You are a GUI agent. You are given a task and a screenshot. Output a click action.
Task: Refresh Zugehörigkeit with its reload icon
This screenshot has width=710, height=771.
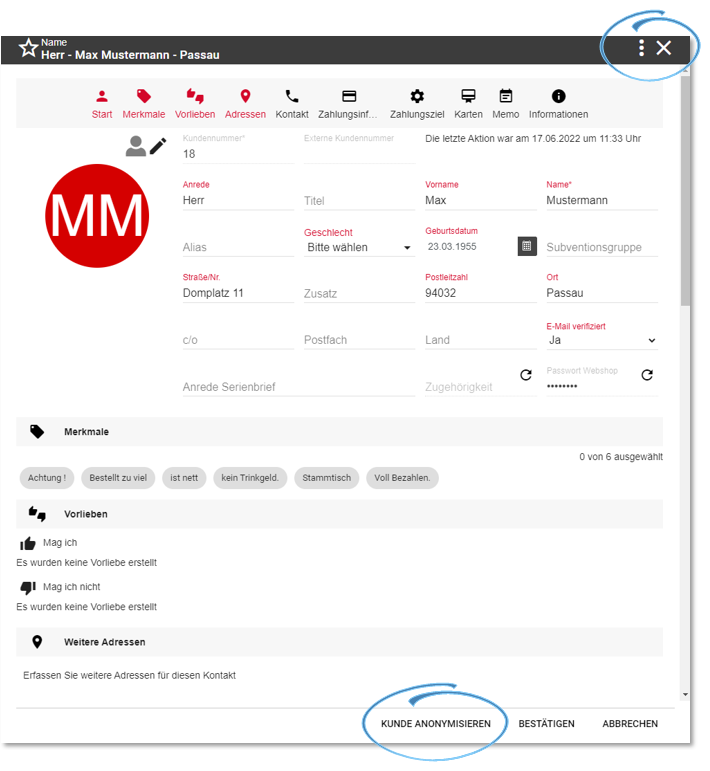526,375
